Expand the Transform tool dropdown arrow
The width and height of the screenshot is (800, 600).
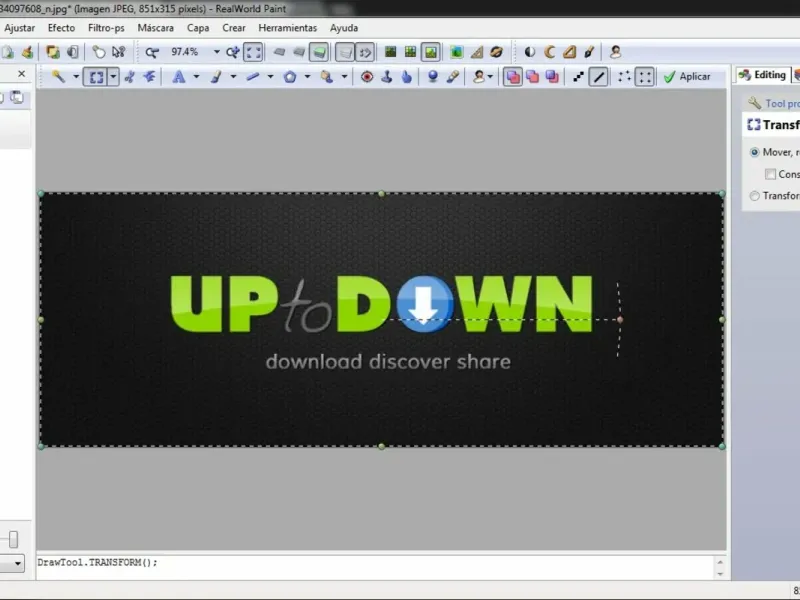(113, 77)
